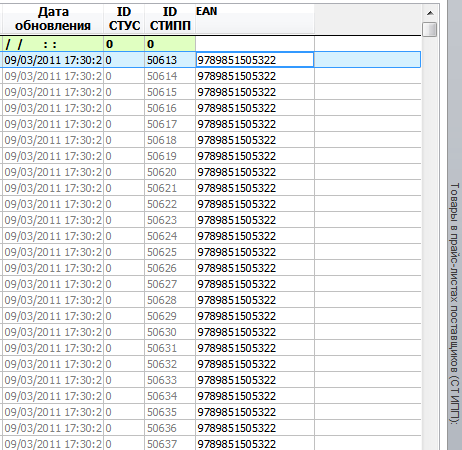Click EAN value in row 50635

pyautogui.click(x=237, y=412)
